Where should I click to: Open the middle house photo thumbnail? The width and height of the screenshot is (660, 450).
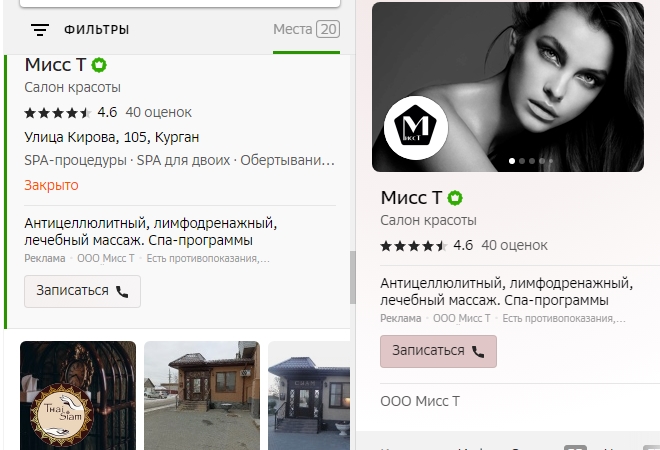[x=202, y=395]
